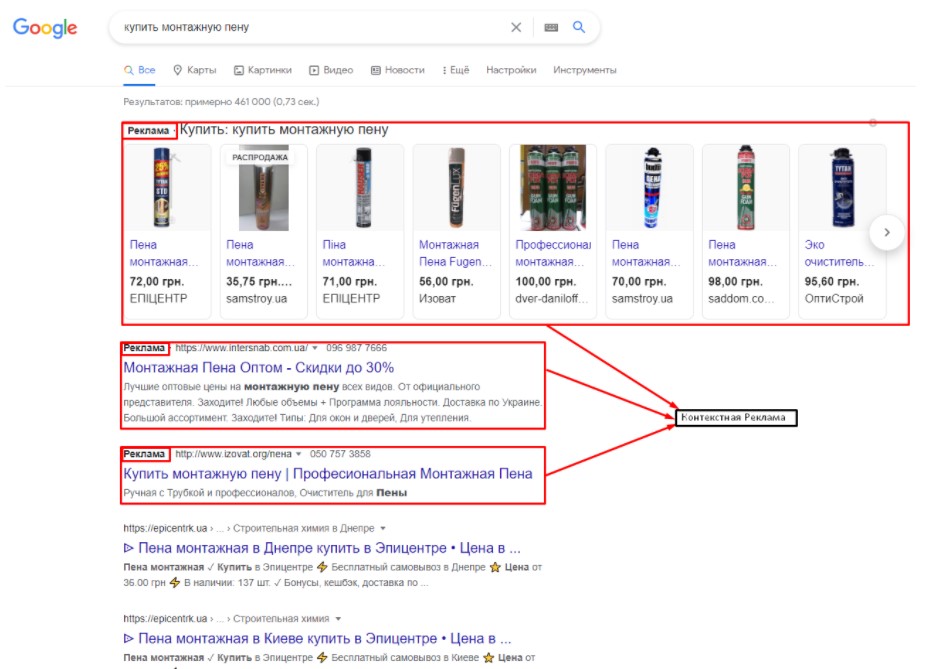This screenshot has width=928, height=669.
Task: Select the Все results tab
Action: [x=140, y=70]
